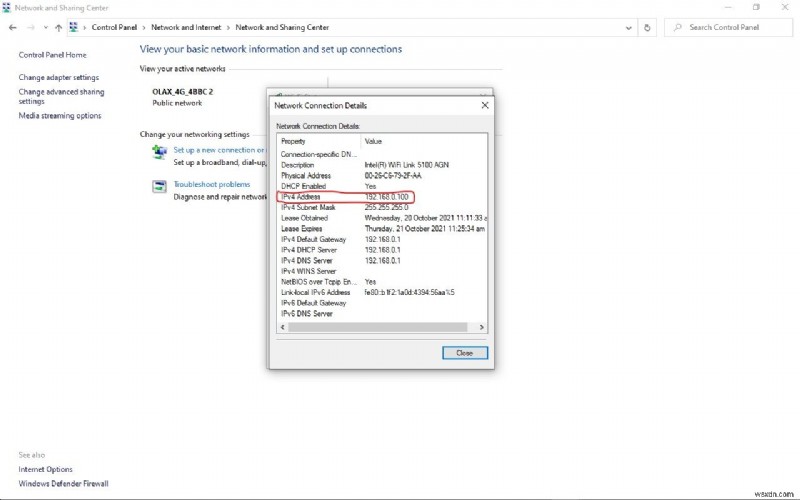800x500 pixels.
Task: Click the search magnifier icon
Action: click(678, 28)
